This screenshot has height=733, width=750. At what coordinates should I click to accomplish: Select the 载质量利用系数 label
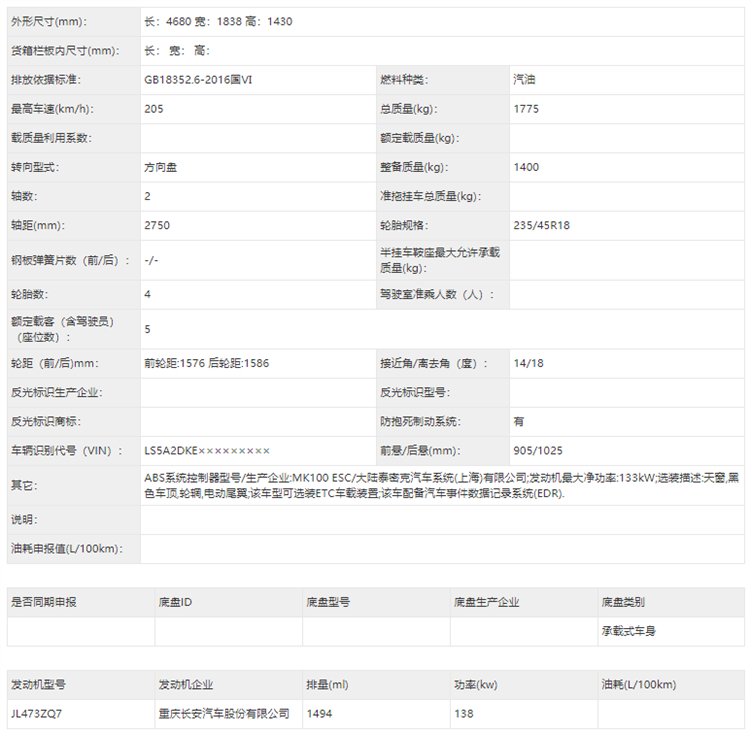[51, 138]
